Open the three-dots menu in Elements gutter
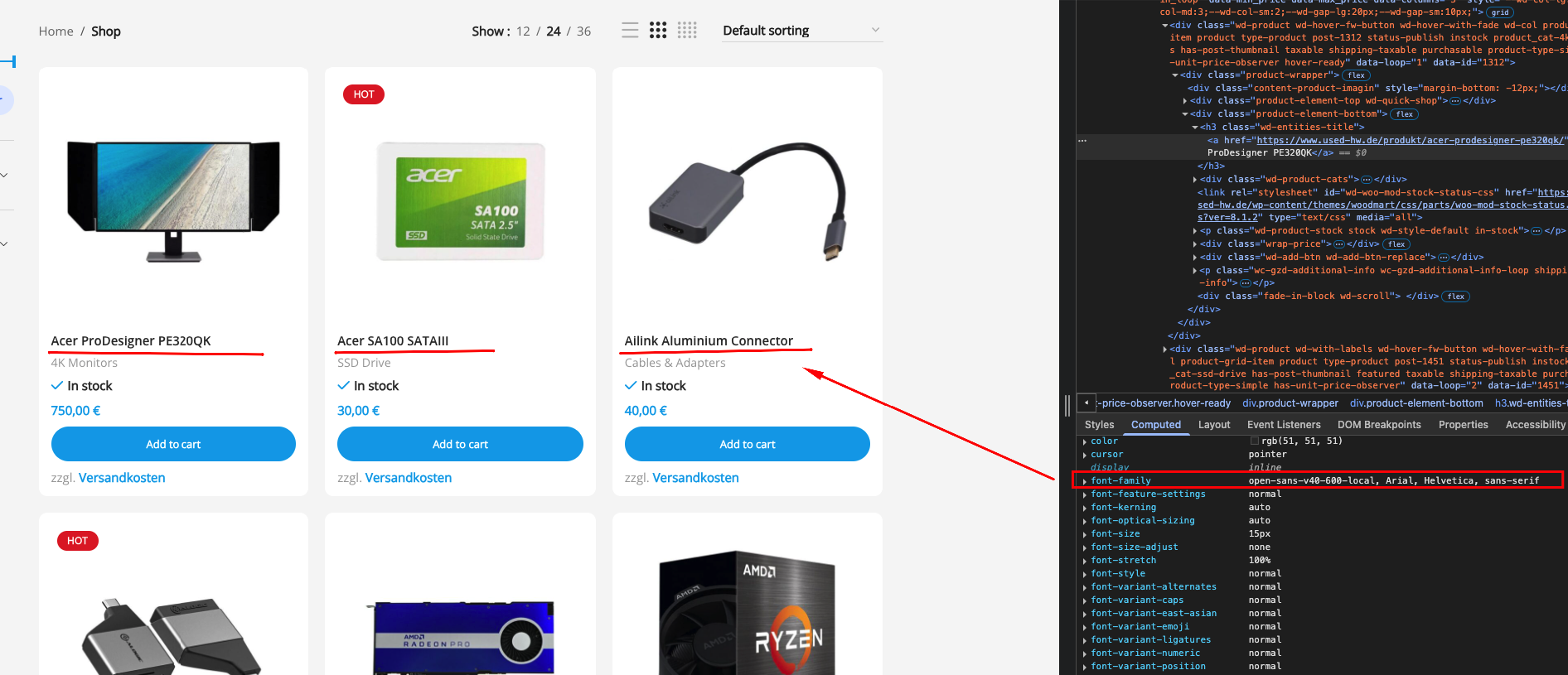 1082,141
